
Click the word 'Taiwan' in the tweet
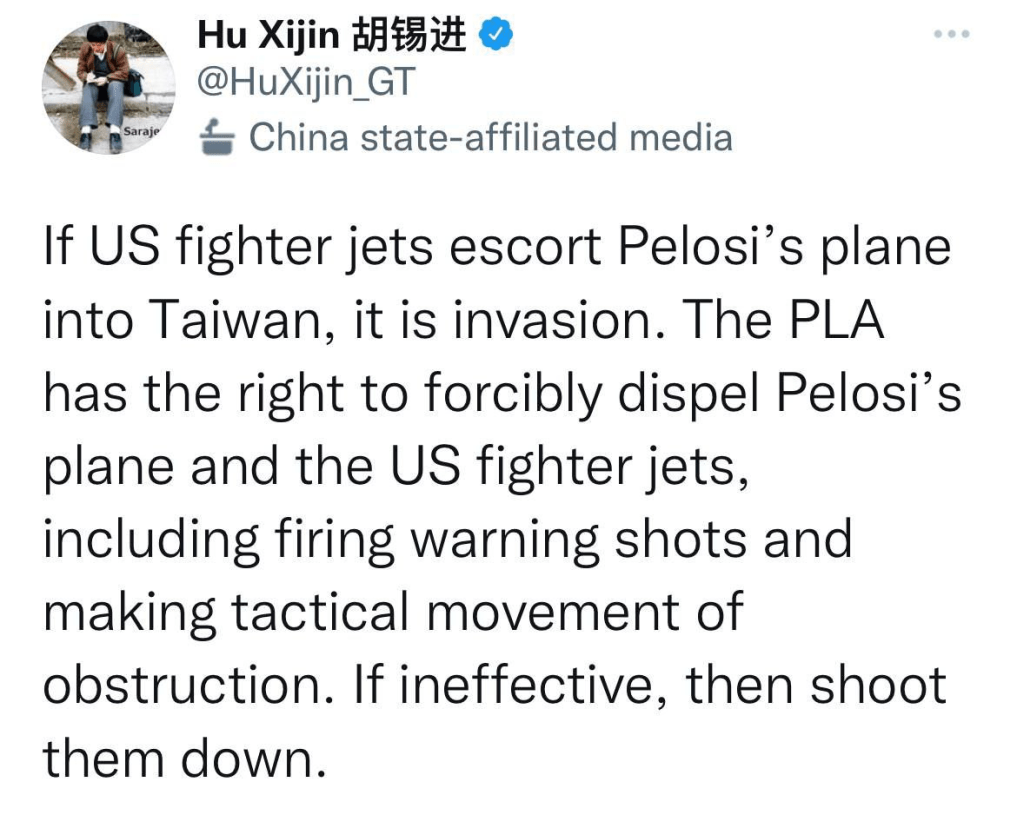pyautogui.click(x=228, y=322)
